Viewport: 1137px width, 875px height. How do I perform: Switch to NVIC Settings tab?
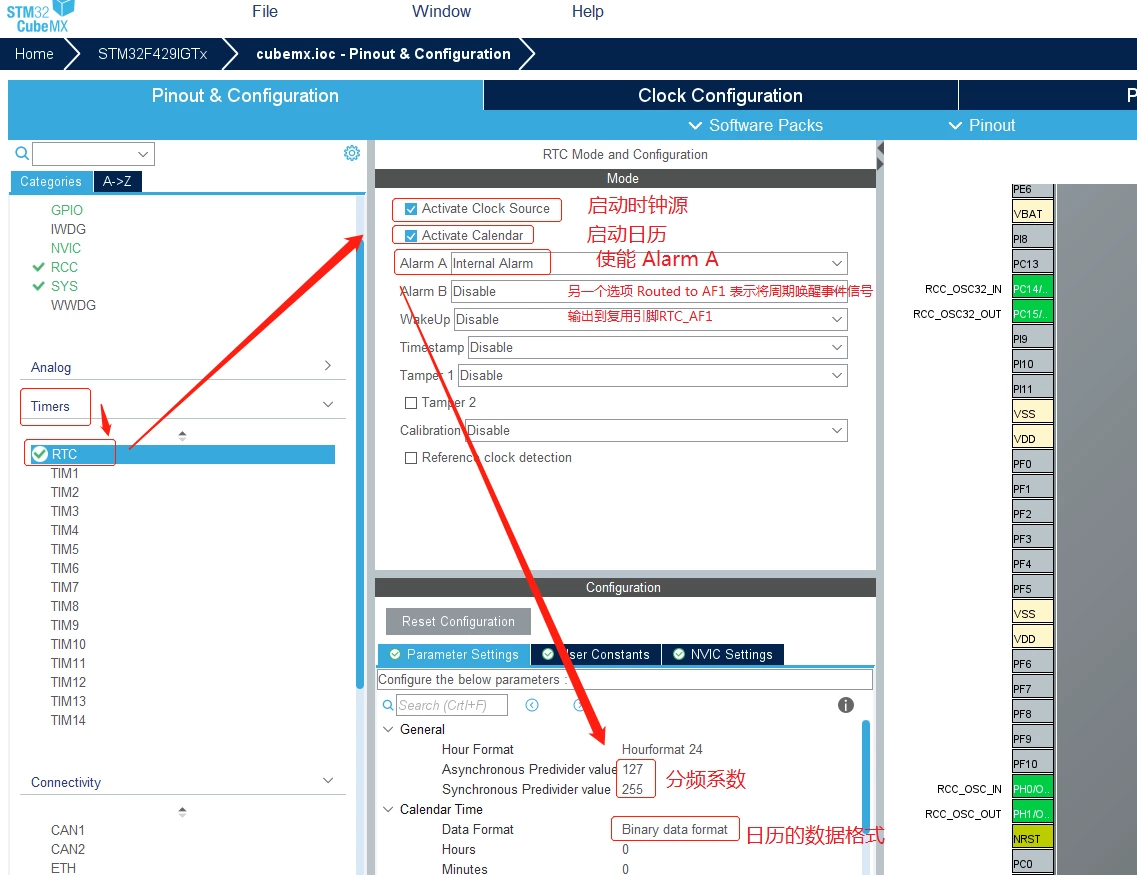pos(723,655)
